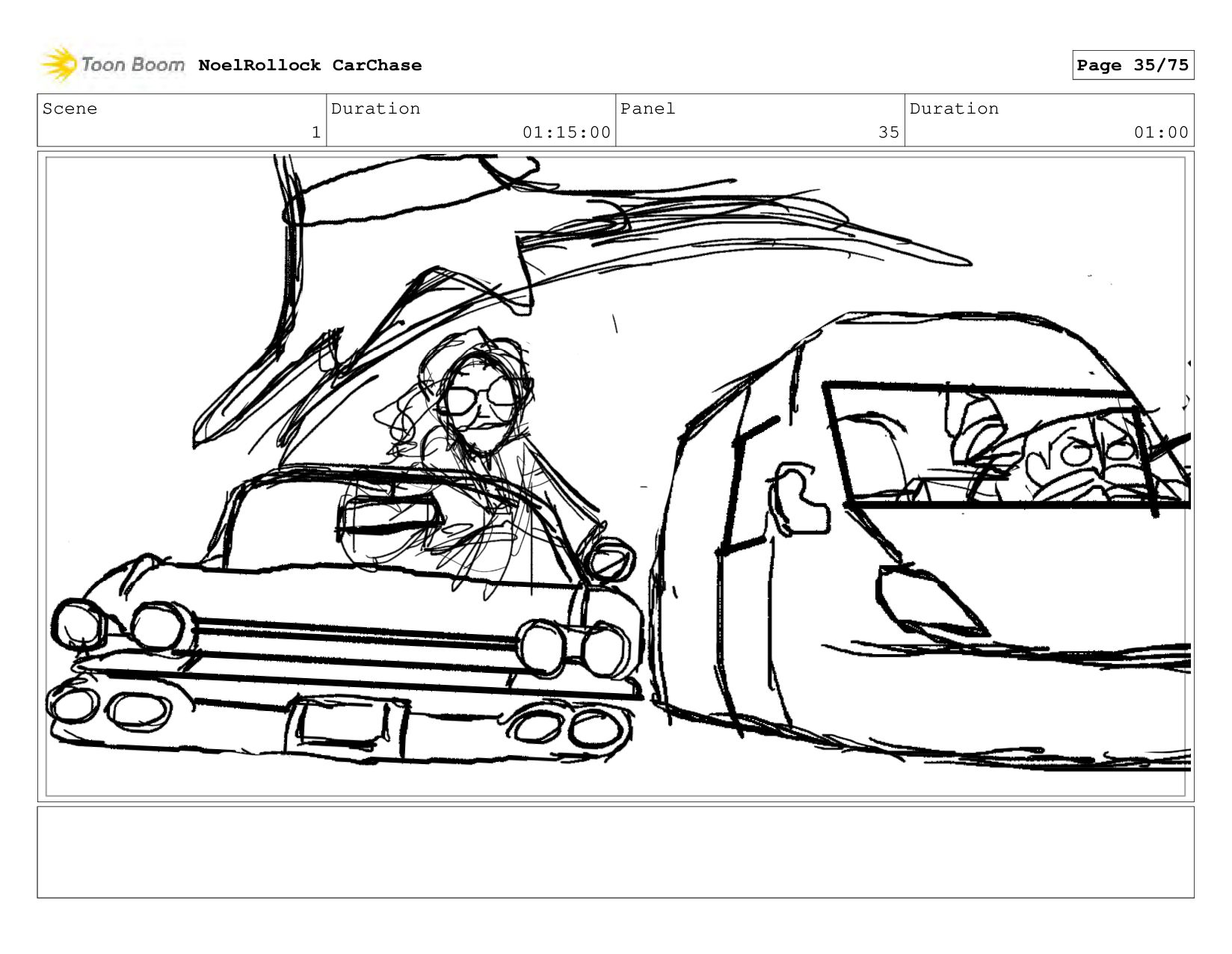This screenshot has height=954, width=1232.
Task: Click the 'Scene' header label
Action: [70, 108]
